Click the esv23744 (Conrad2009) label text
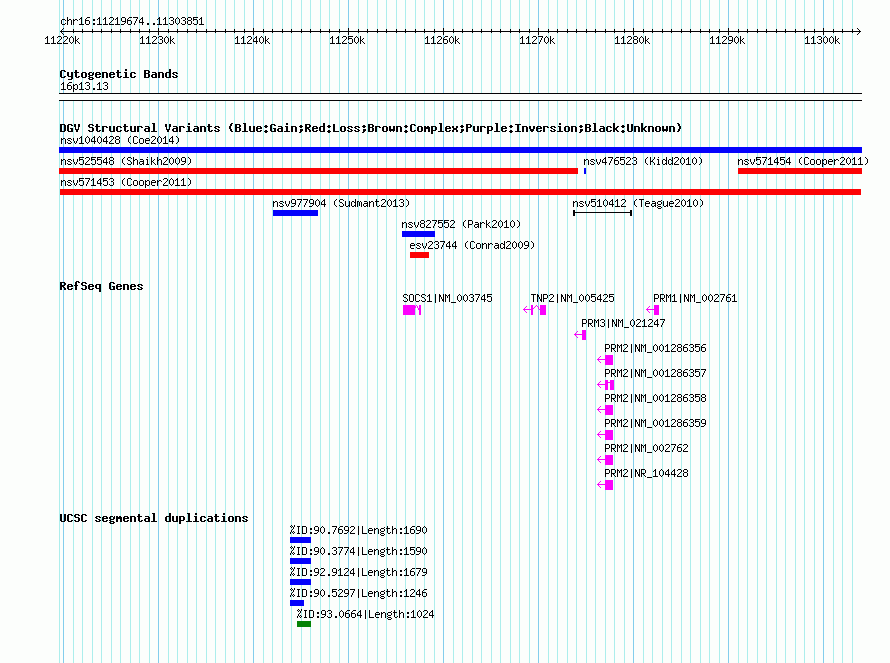890x663 pixels. 472,245
